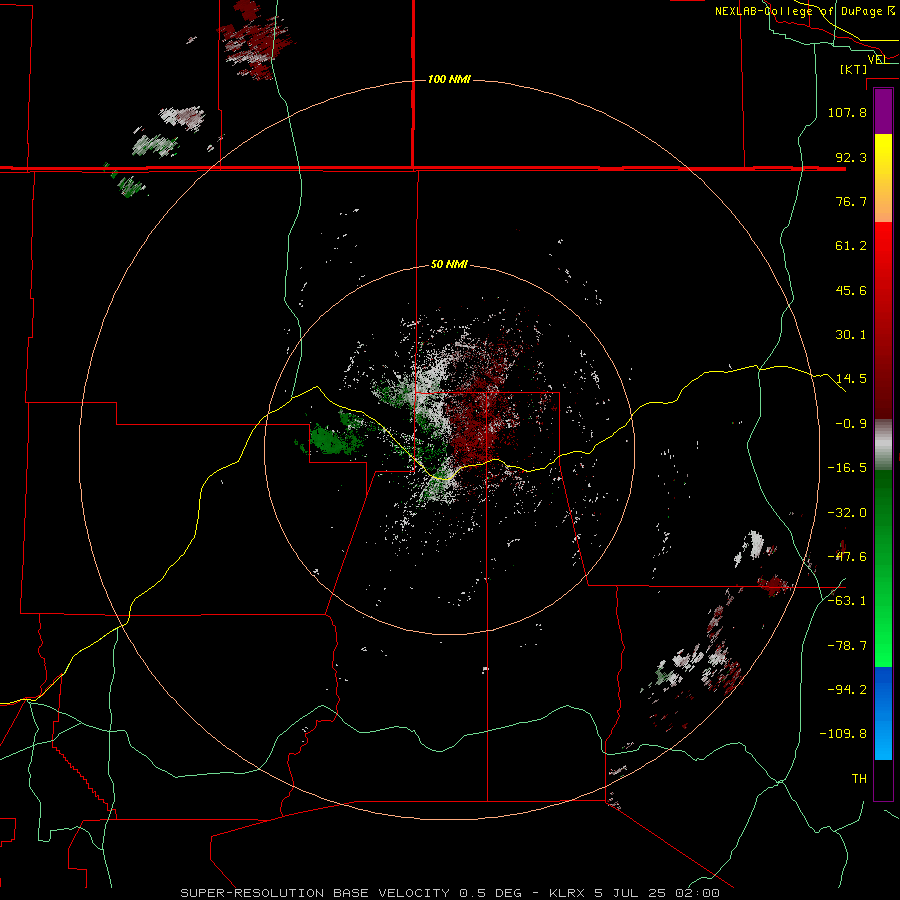Viewport: 900px width, 900px height.
Task: Click the 30.1 velocity scale value
Action: pyautogui.click(x=851, y=335)
